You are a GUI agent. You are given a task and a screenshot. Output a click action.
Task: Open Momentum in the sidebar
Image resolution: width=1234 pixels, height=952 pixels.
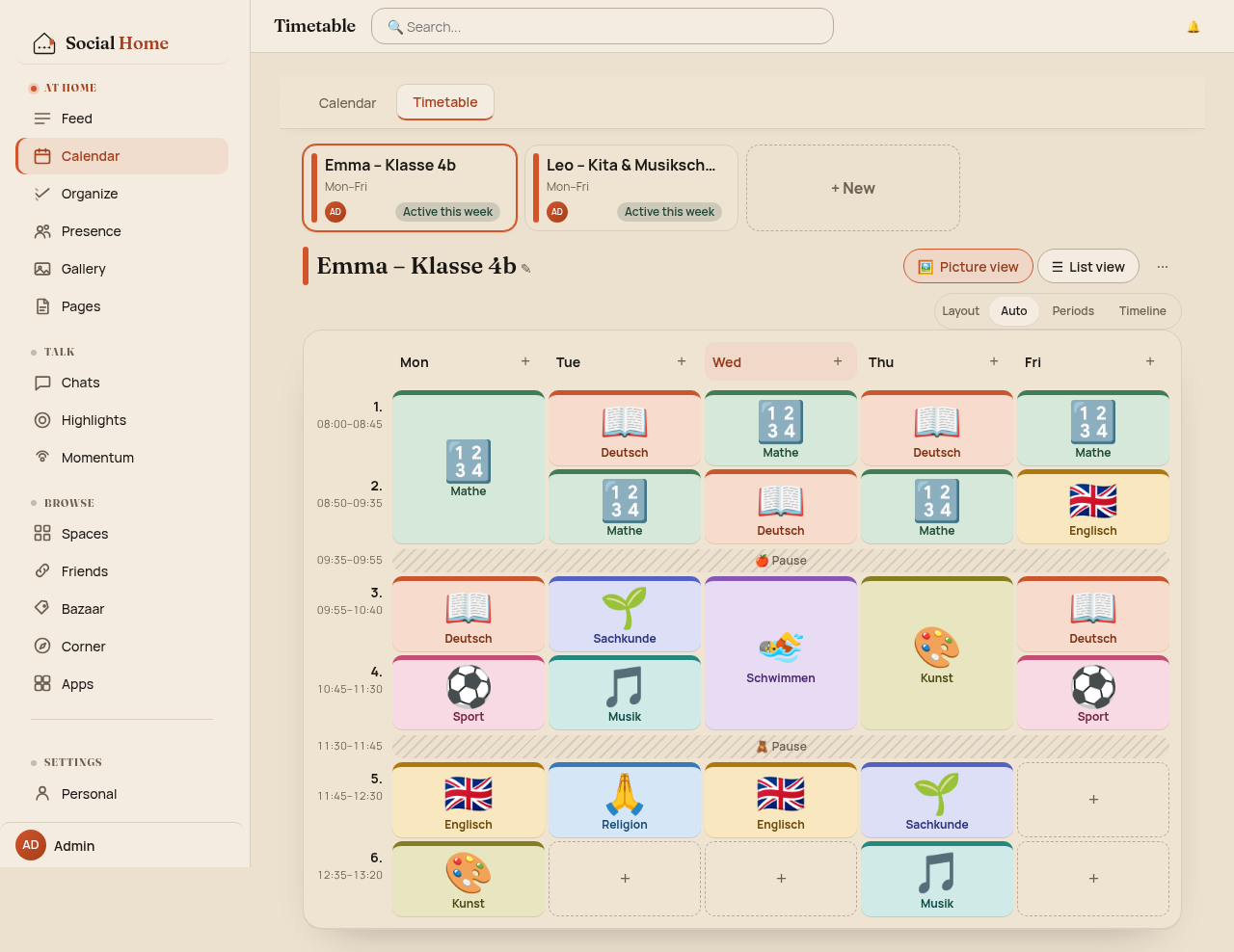click(122, 458)
